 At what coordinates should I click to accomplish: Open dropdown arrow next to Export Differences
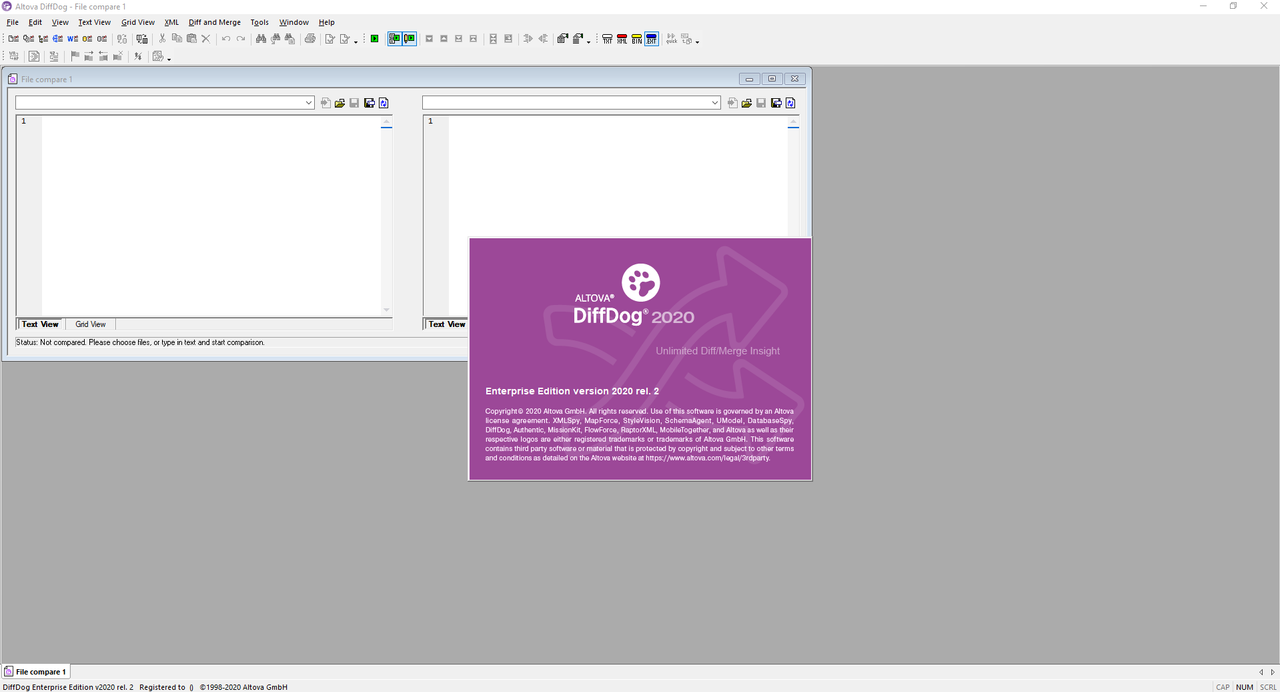[588, 42]
